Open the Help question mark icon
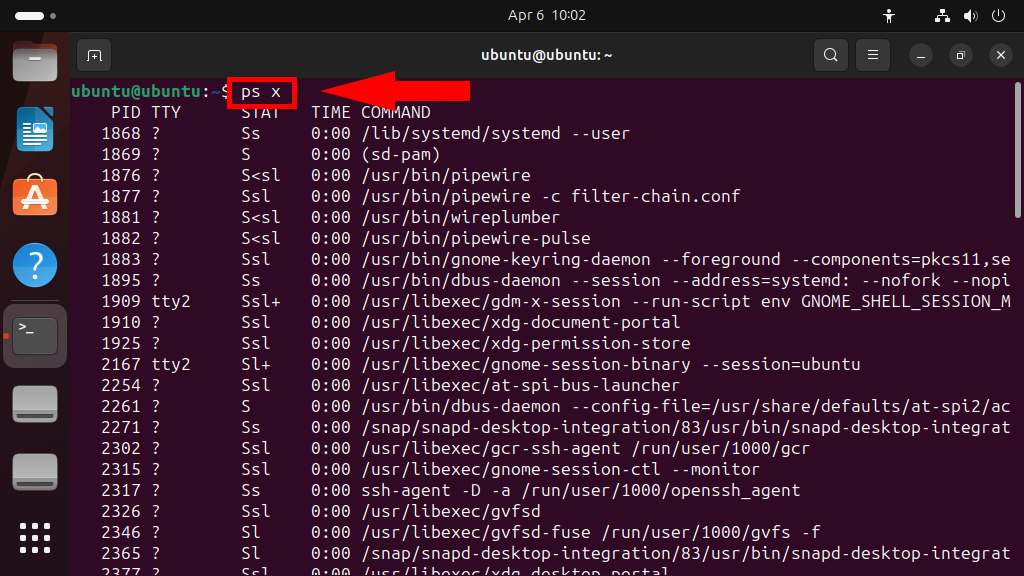 pyautogui.click(x=34, y=266)
